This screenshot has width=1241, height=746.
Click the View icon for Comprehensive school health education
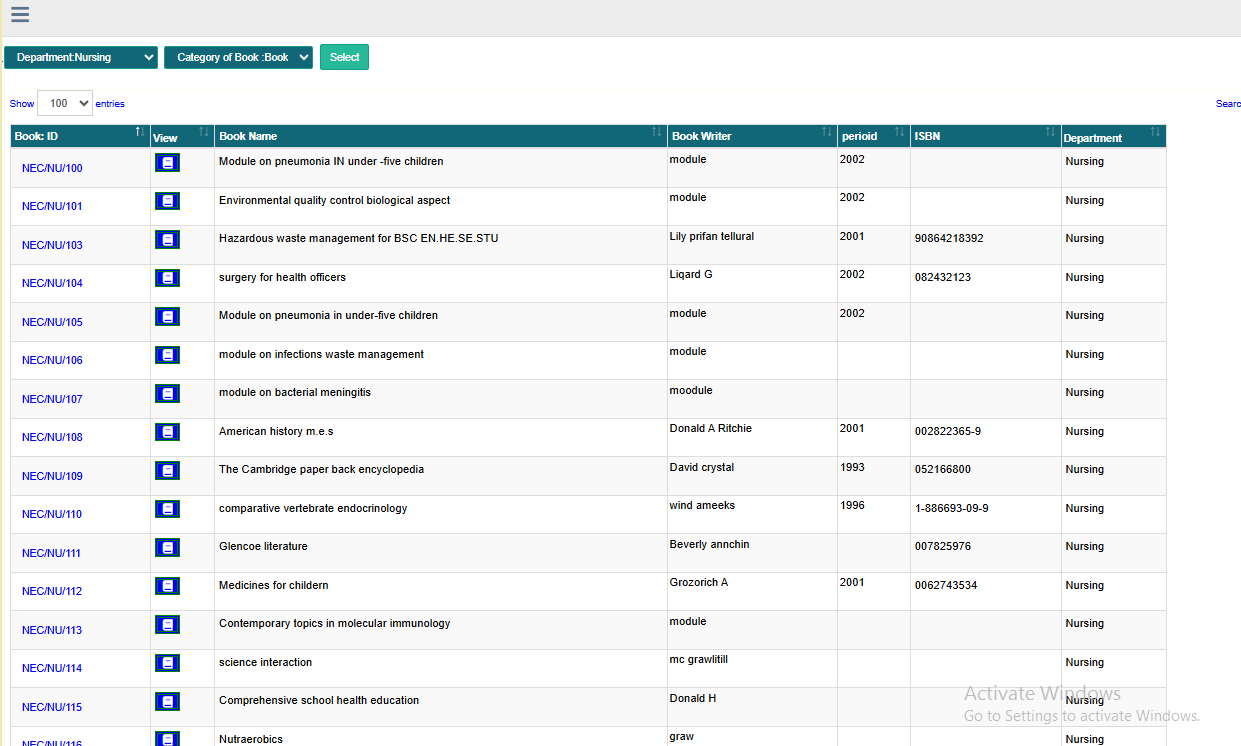(167, 701)
